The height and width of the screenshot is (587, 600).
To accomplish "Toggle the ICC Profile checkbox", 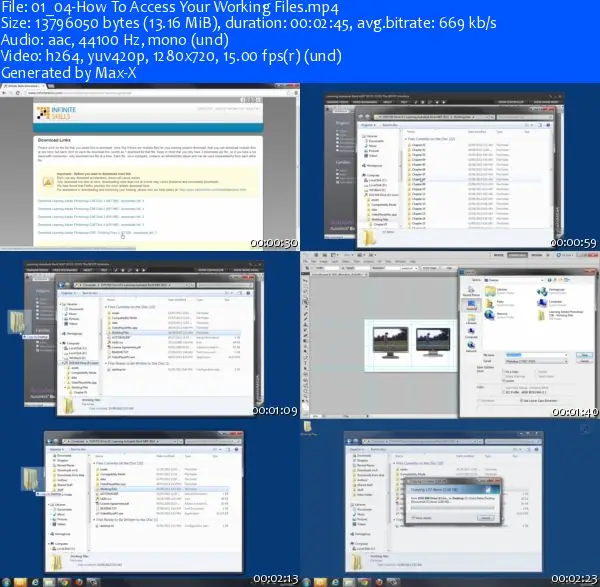I will [504, 392].
